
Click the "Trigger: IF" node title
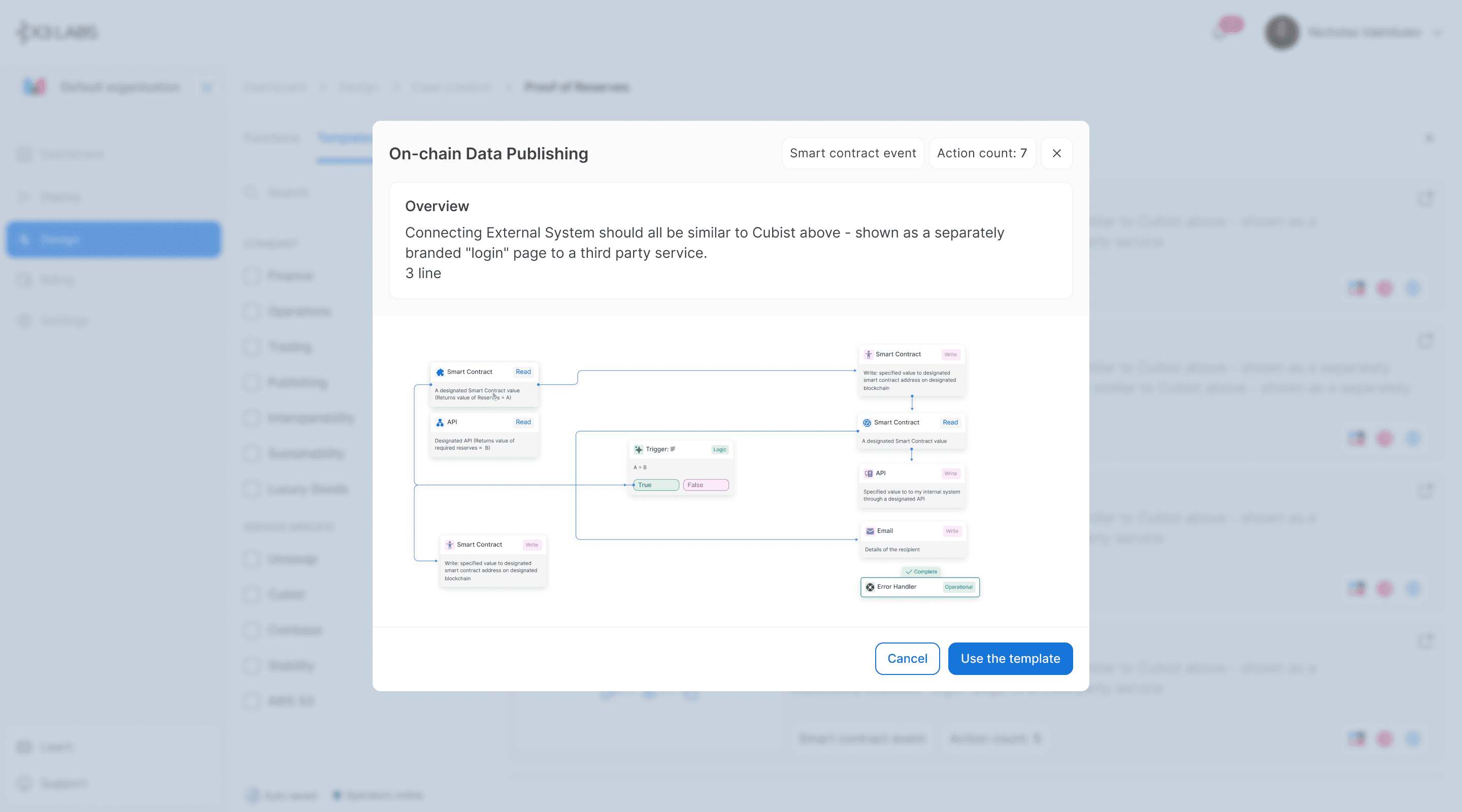point(660,450)
